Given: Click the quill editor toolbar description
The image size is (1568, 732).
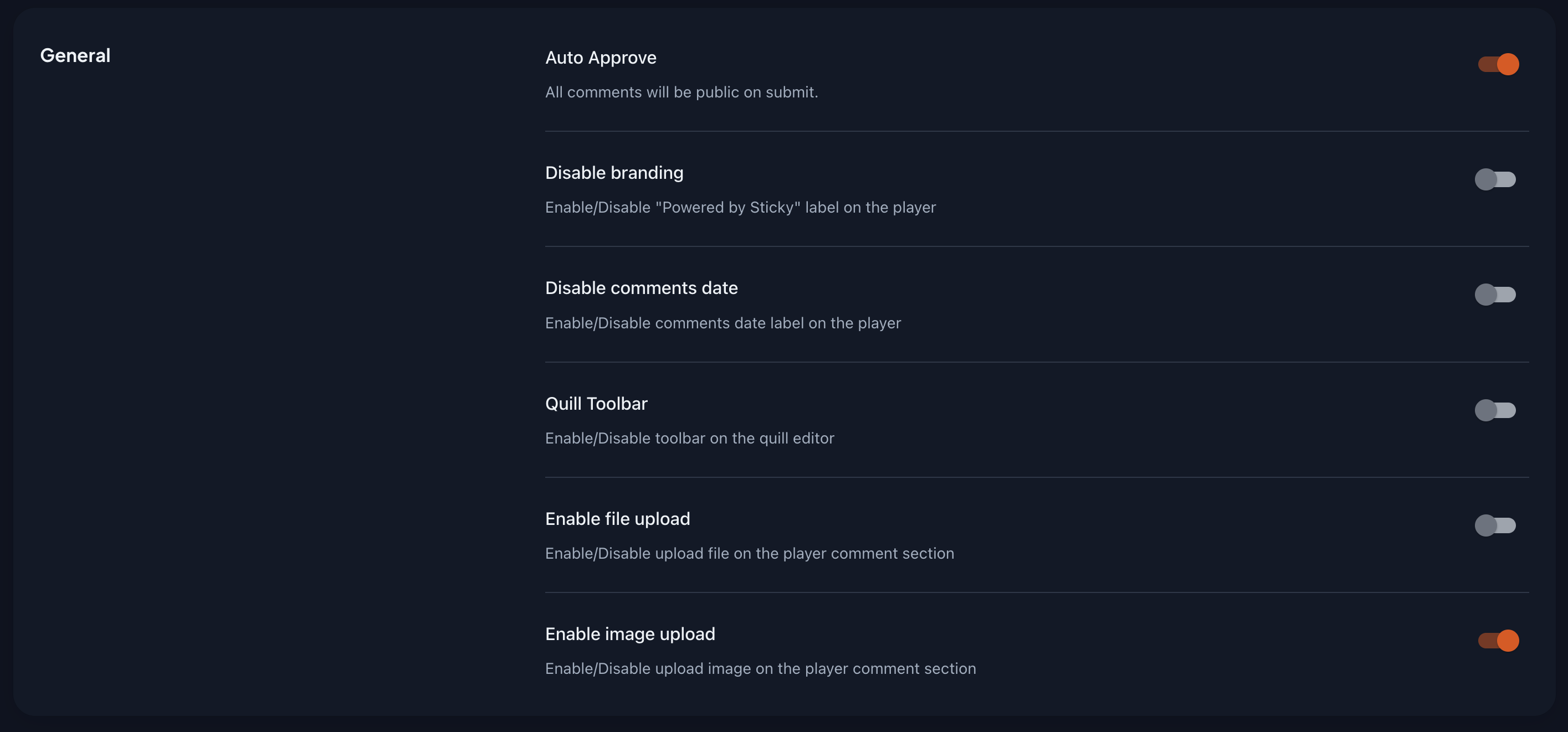Looking at the screenshot, I should click(x=690, y=438).
